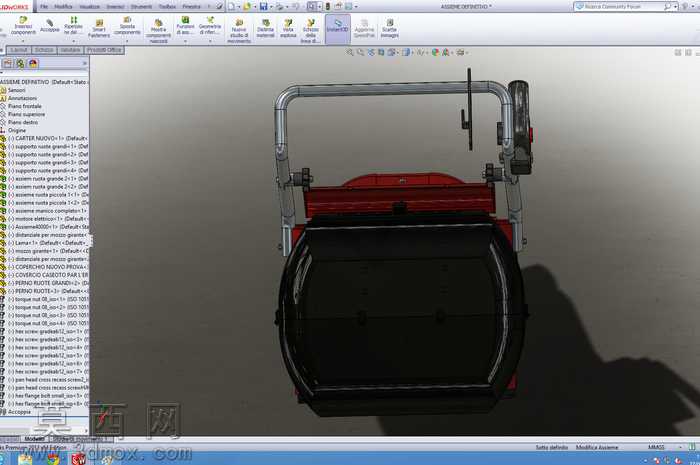Open the New document dropdown arrow
Image resolution: width=700 pixels, height=465 pixels.
[238, 7]
